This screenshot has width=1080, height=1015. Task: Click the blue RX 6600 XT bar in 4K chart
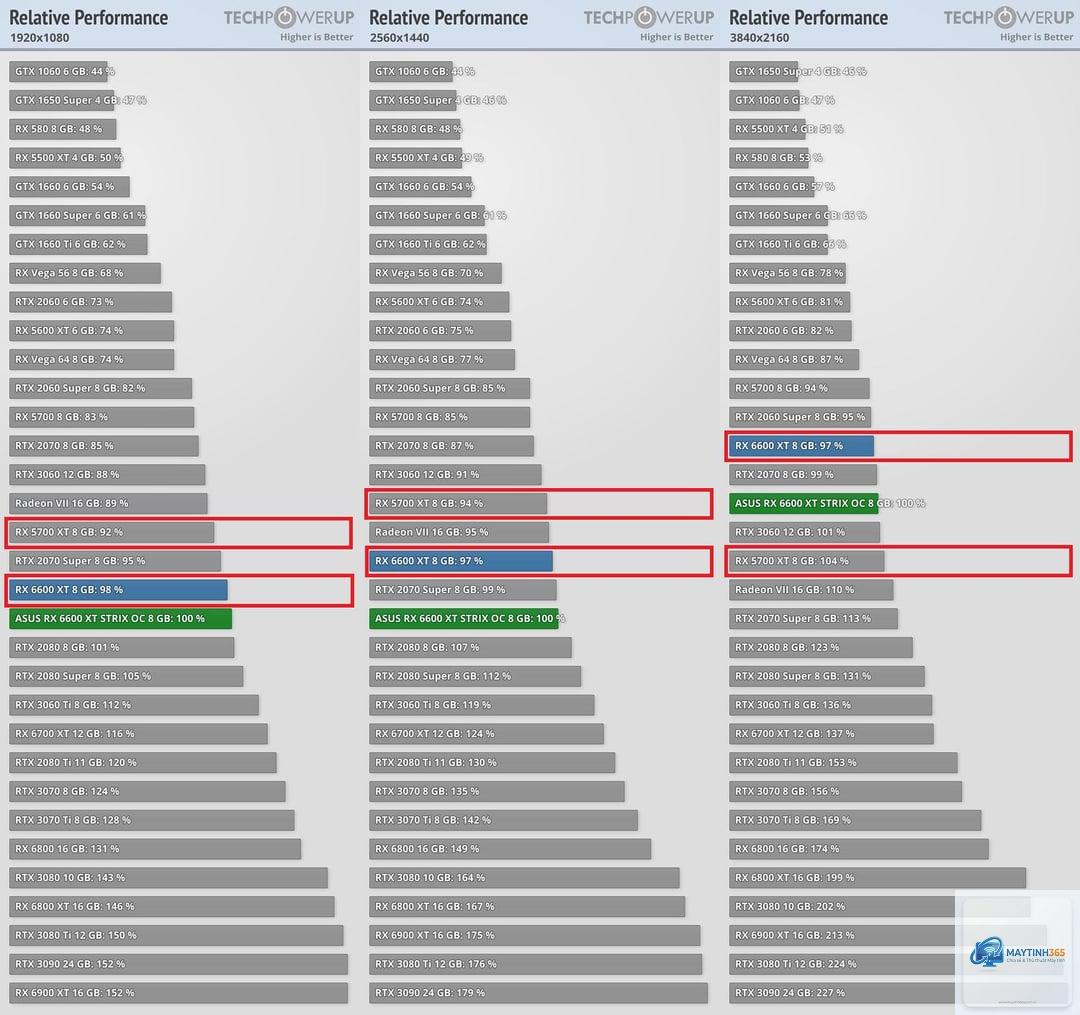coord(801,446)
